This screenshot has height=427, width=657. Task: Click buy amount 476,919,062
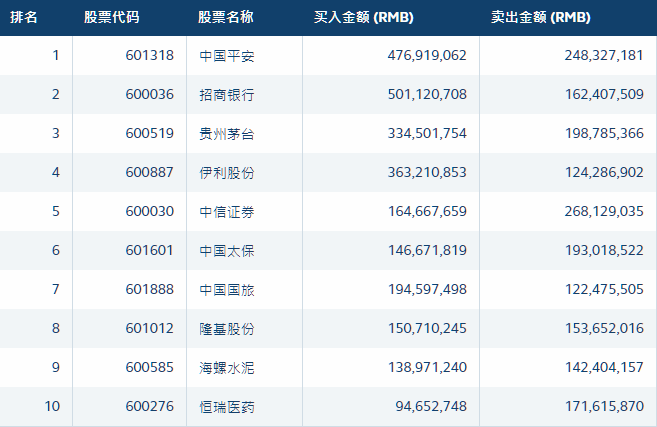pyautogui.click(x=427, y=55)
